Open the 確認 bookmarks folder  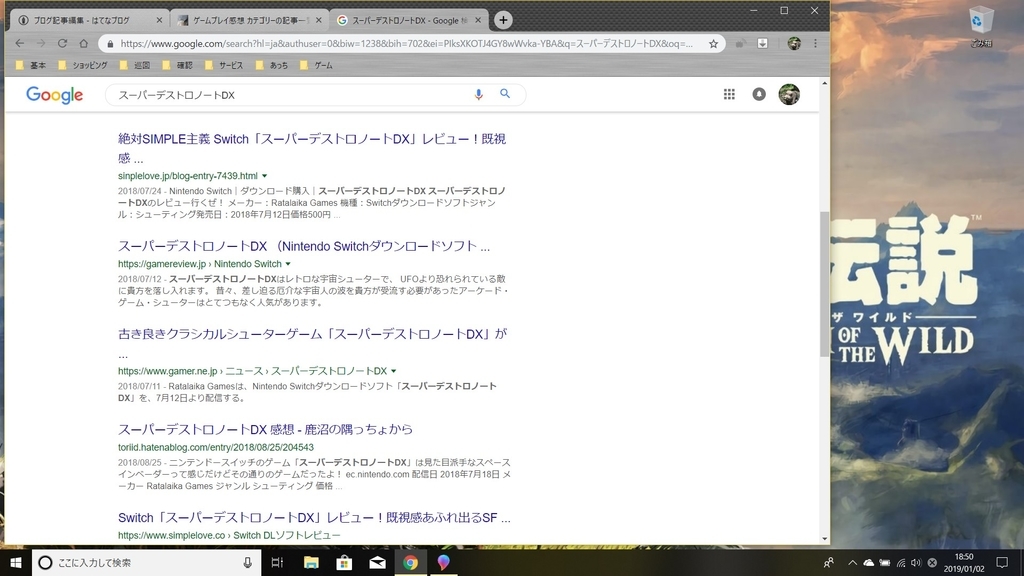pos(177,65)
